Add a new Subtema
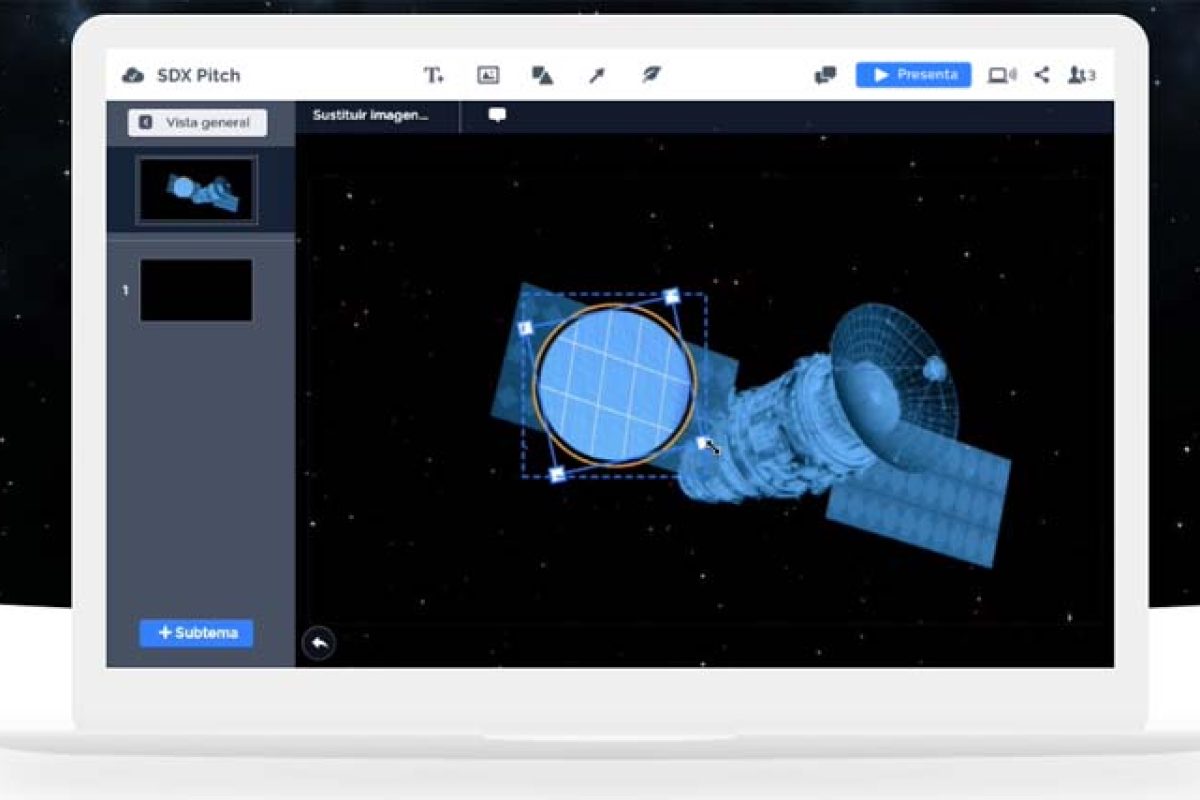The height and width of the screenshot is (800, 1200). 196,633
